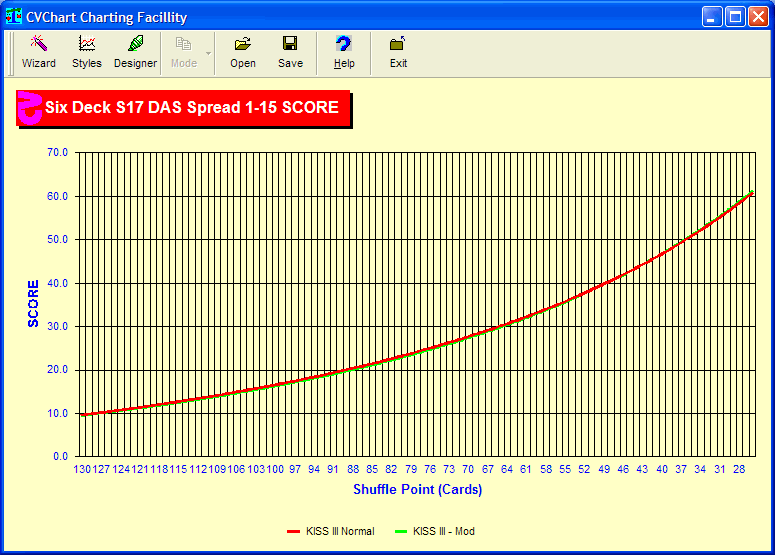Viewport: 775px width, 555px height.
Task: Select the Shuffle Point (Cards) axis label
Action: point(417,490)
